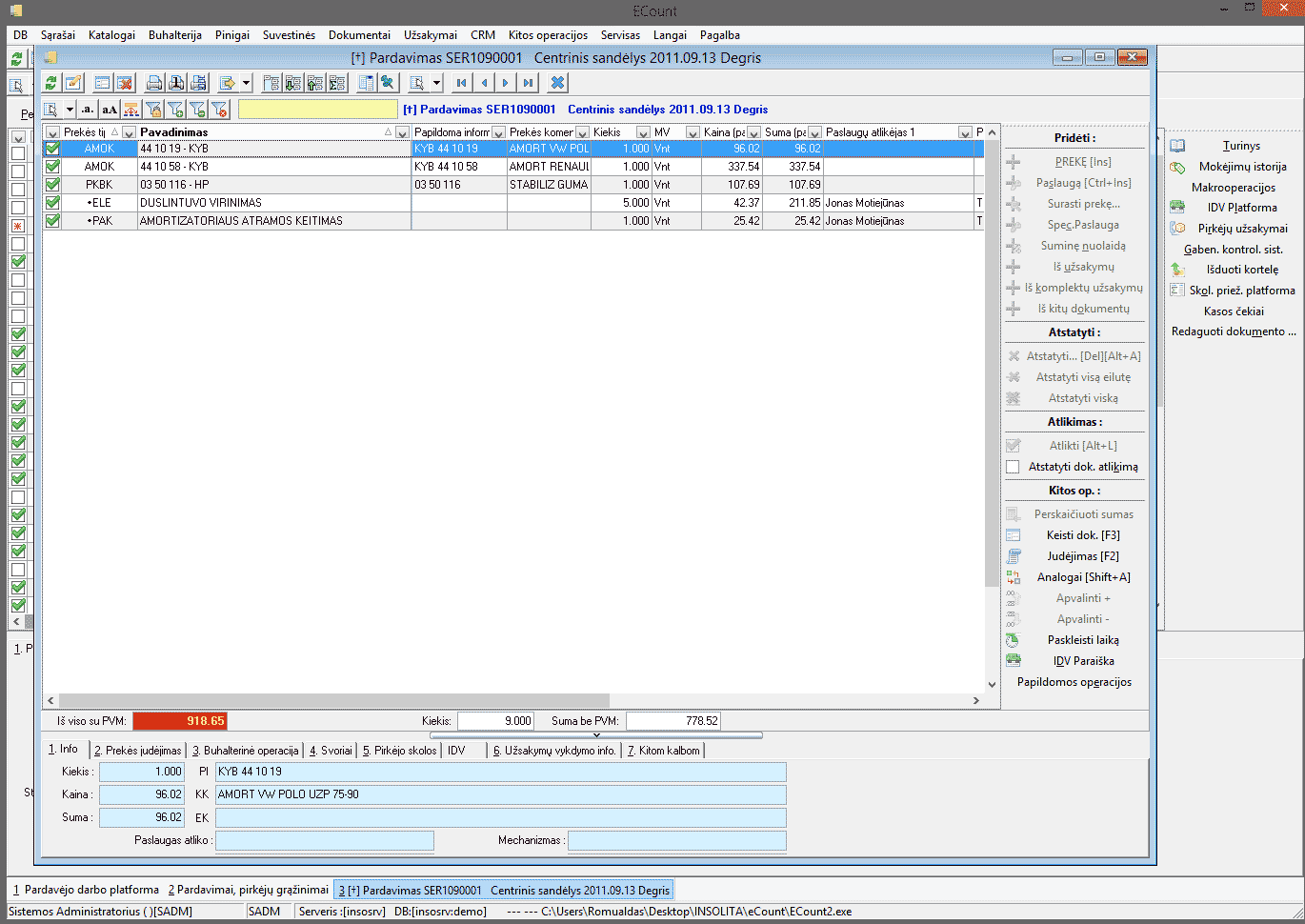Open the Buhalterija menu
Viewport: 1305px width, 924px height.
click(x=174, y=35)
